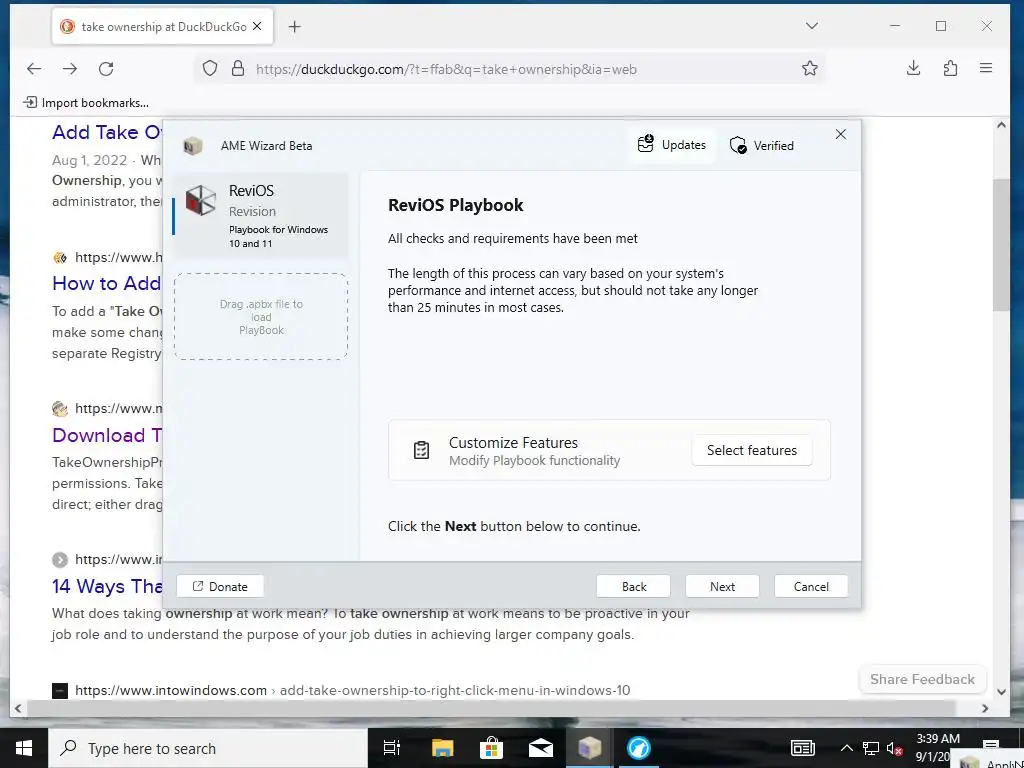Show hidden system tray icons
Screen dimensions: 1024x768
coord(846,748)
